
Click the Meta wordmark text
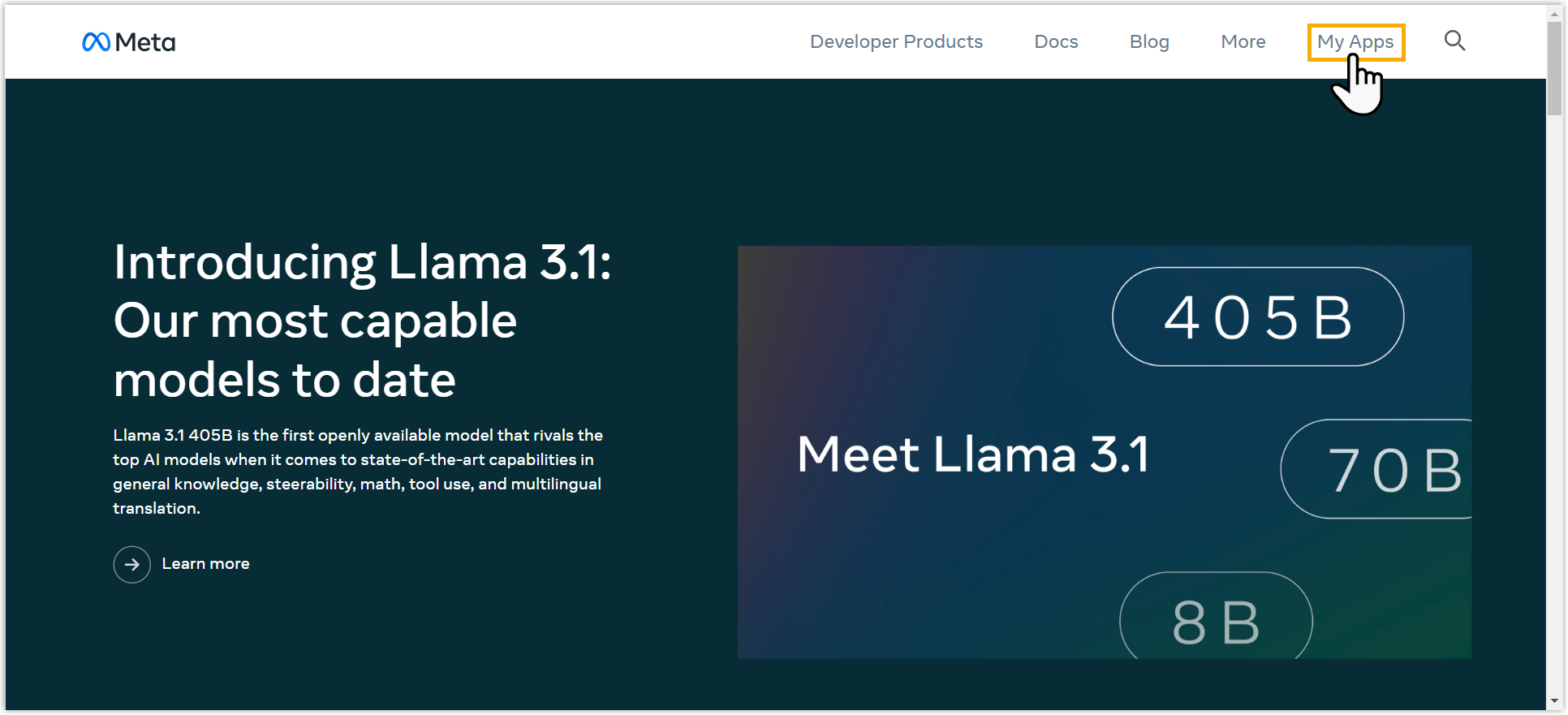coord(145,42)
